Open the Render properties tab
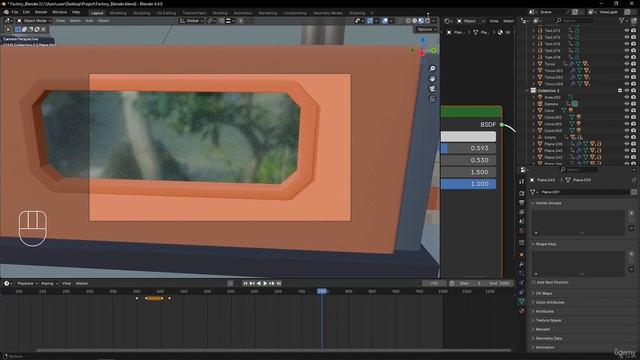This screenshot has width=640, height=360. (522, 193)
